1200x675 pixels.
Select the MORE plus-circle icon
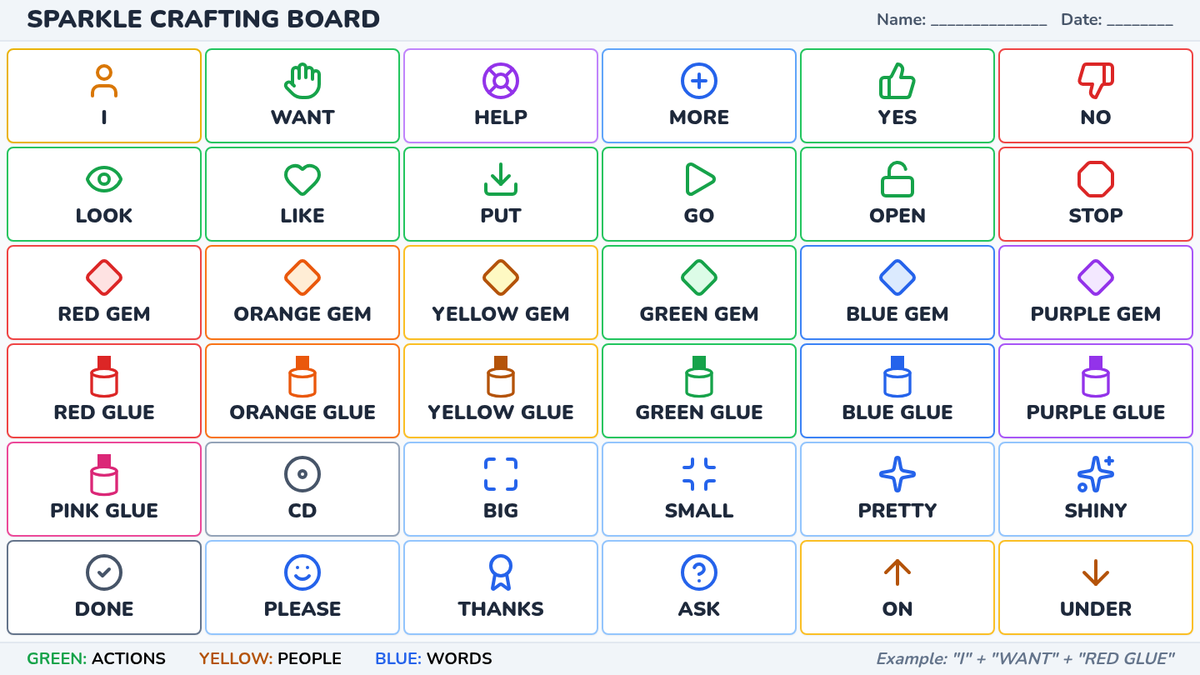click(x=699, y=79)
